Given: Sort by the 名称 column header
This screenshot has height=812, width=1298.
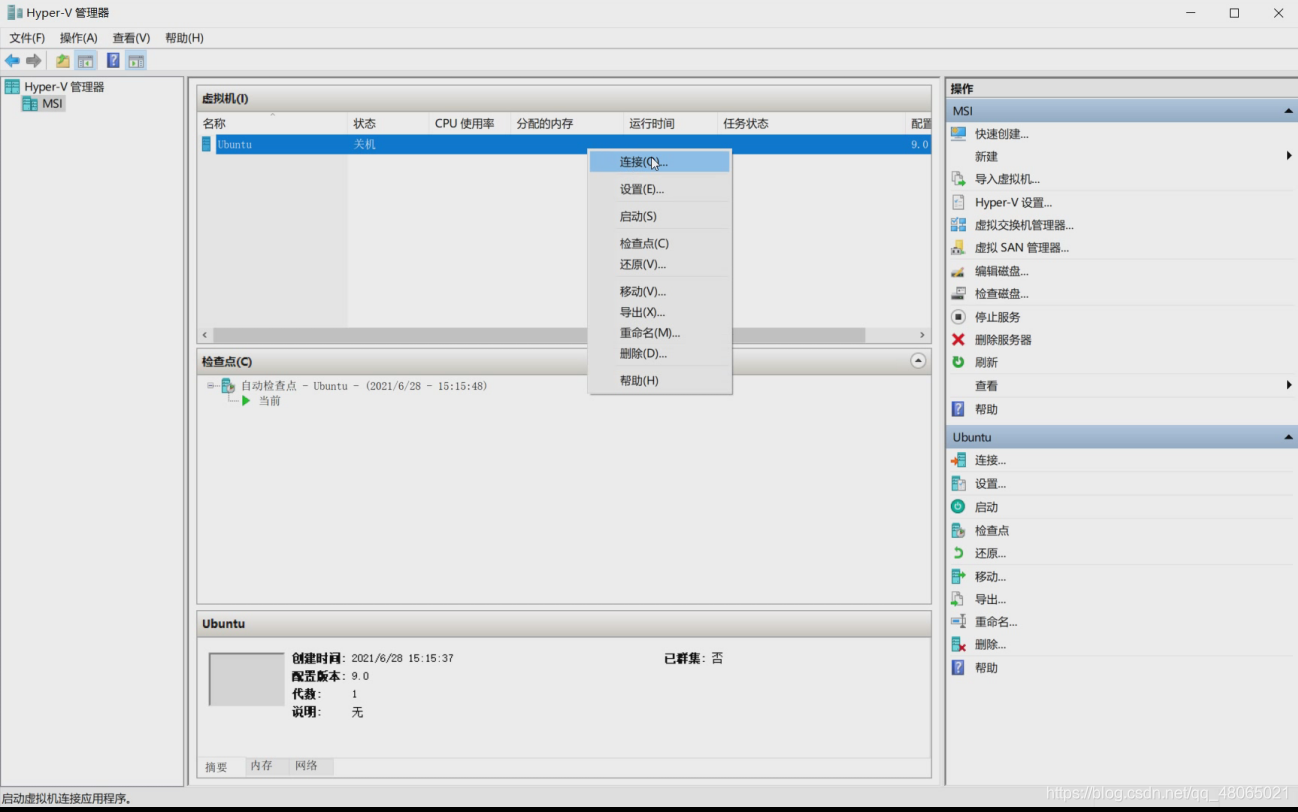Looking at the screenshot, I should pos(272,123).
